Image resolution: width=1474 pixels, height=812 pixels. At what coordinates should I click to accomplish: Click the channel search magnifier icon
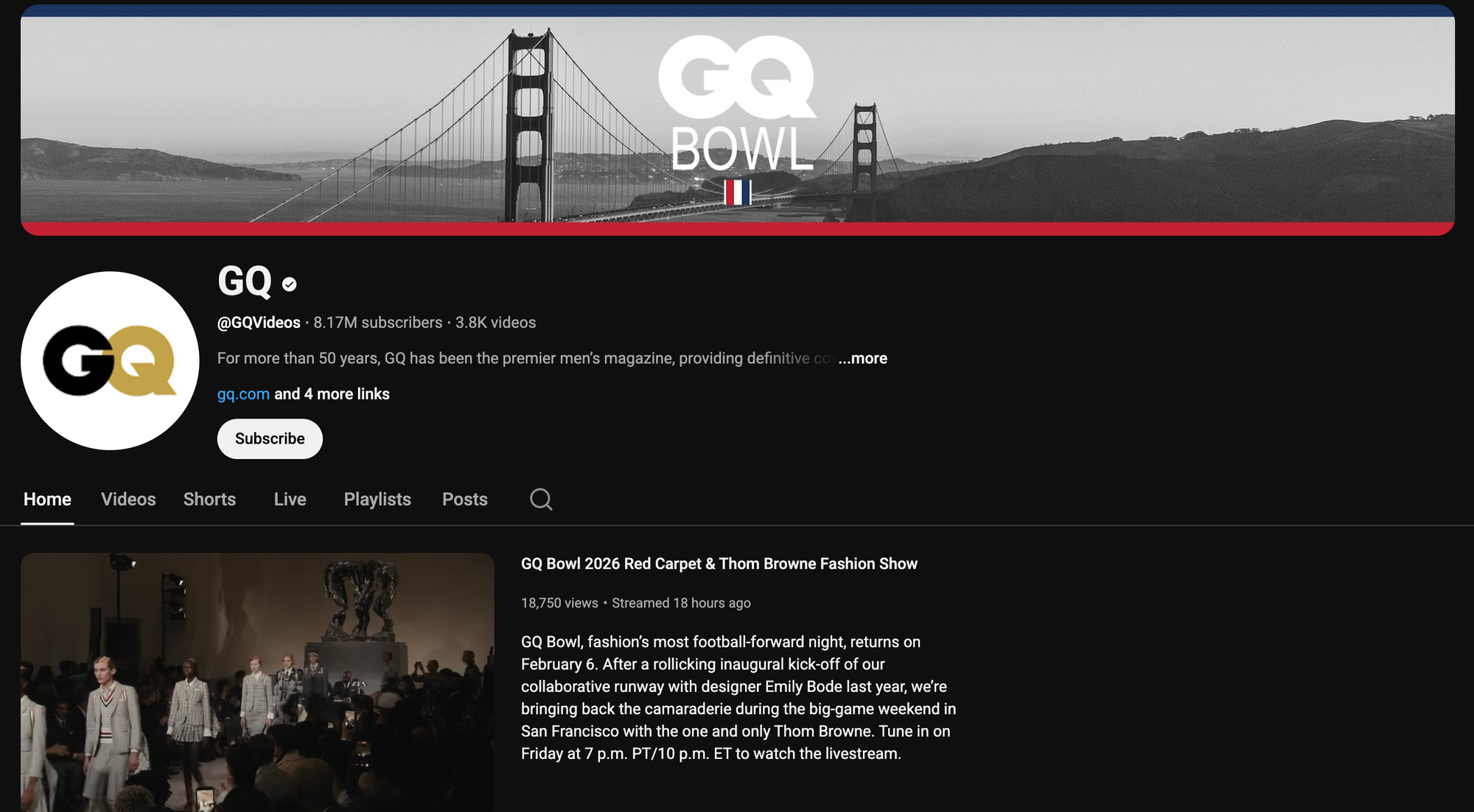click(541, 499)
